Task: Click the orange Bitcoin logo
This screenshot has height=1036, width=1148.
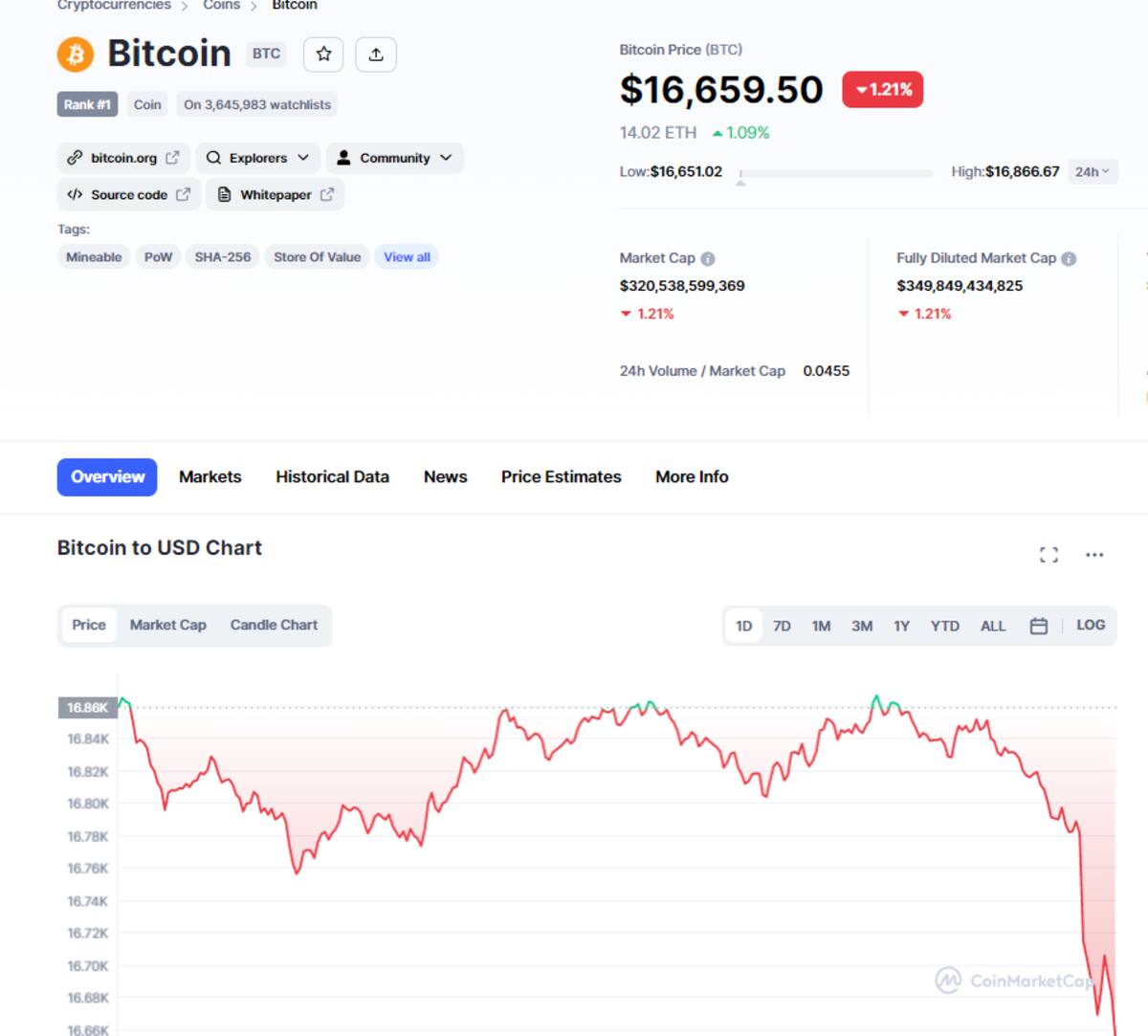Action: 76,55
